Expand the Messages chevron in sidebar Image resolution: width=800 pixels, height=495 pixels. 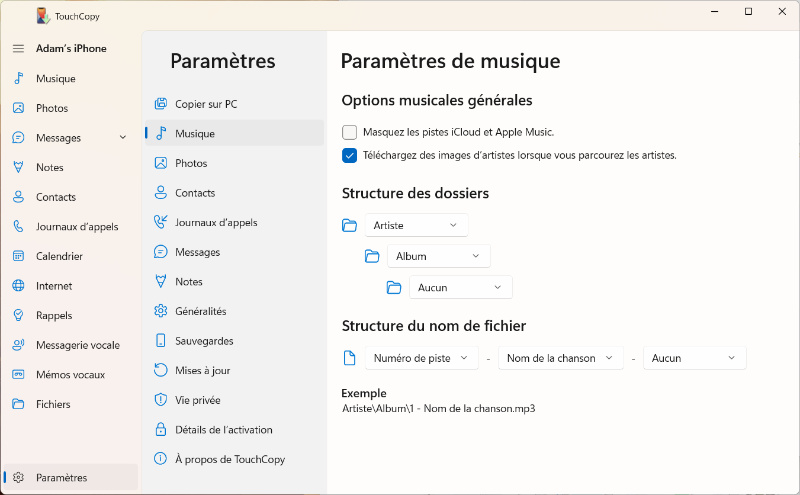123,138
